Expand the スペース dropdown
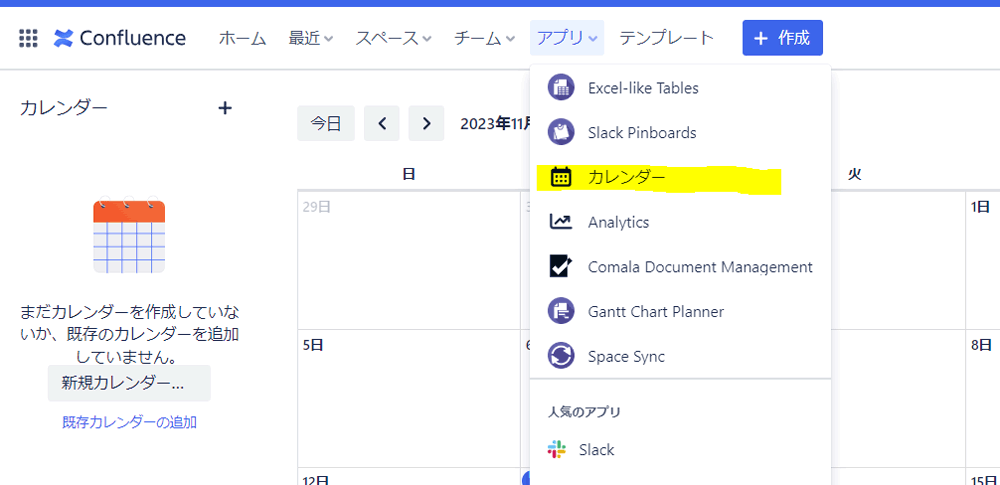Screen dimensions: 1000x485 point(394,38)
